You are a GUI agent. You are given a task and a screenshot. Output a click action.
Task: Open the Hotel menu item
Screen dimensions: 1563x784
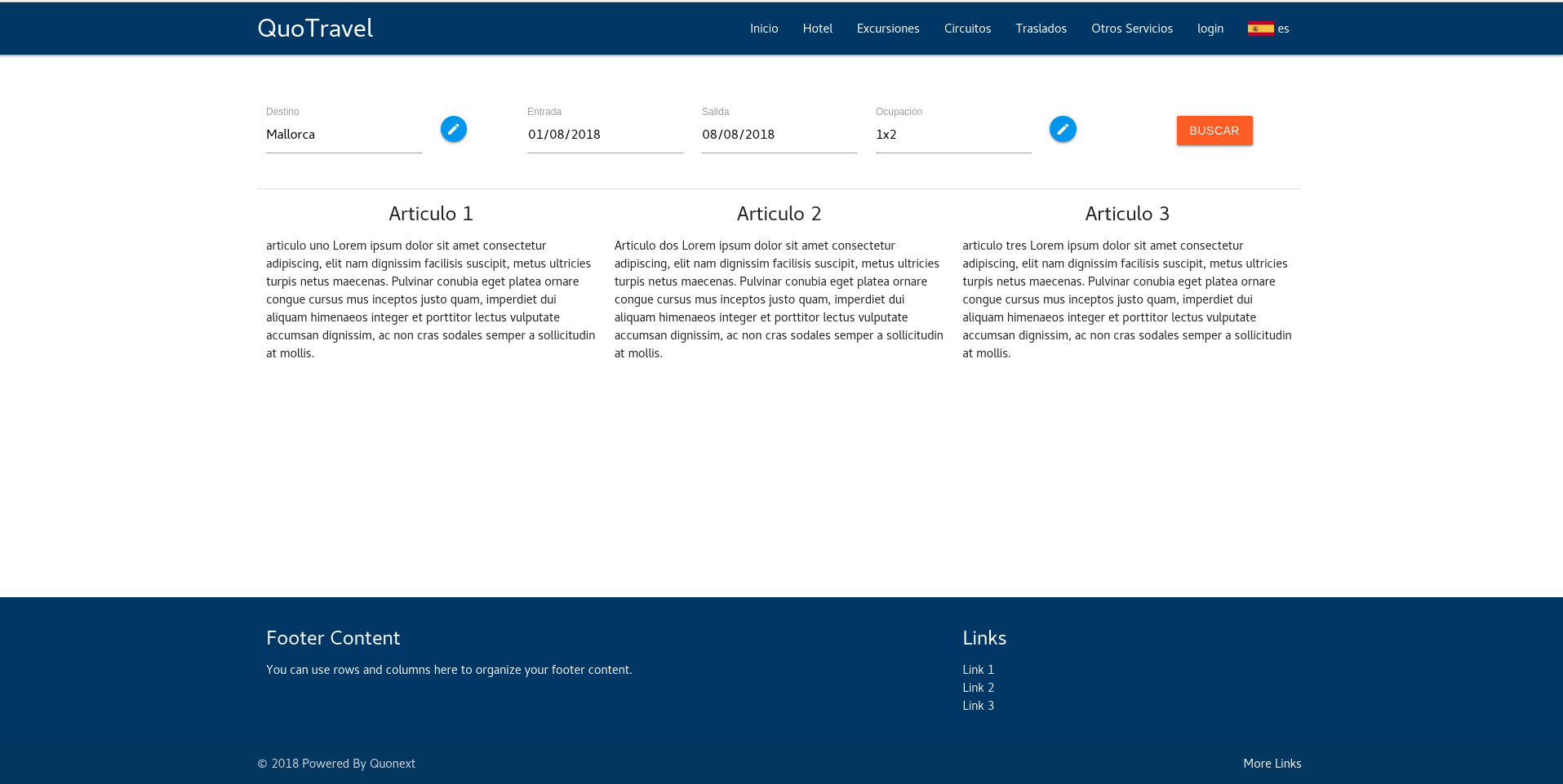[x=817, y=29]
